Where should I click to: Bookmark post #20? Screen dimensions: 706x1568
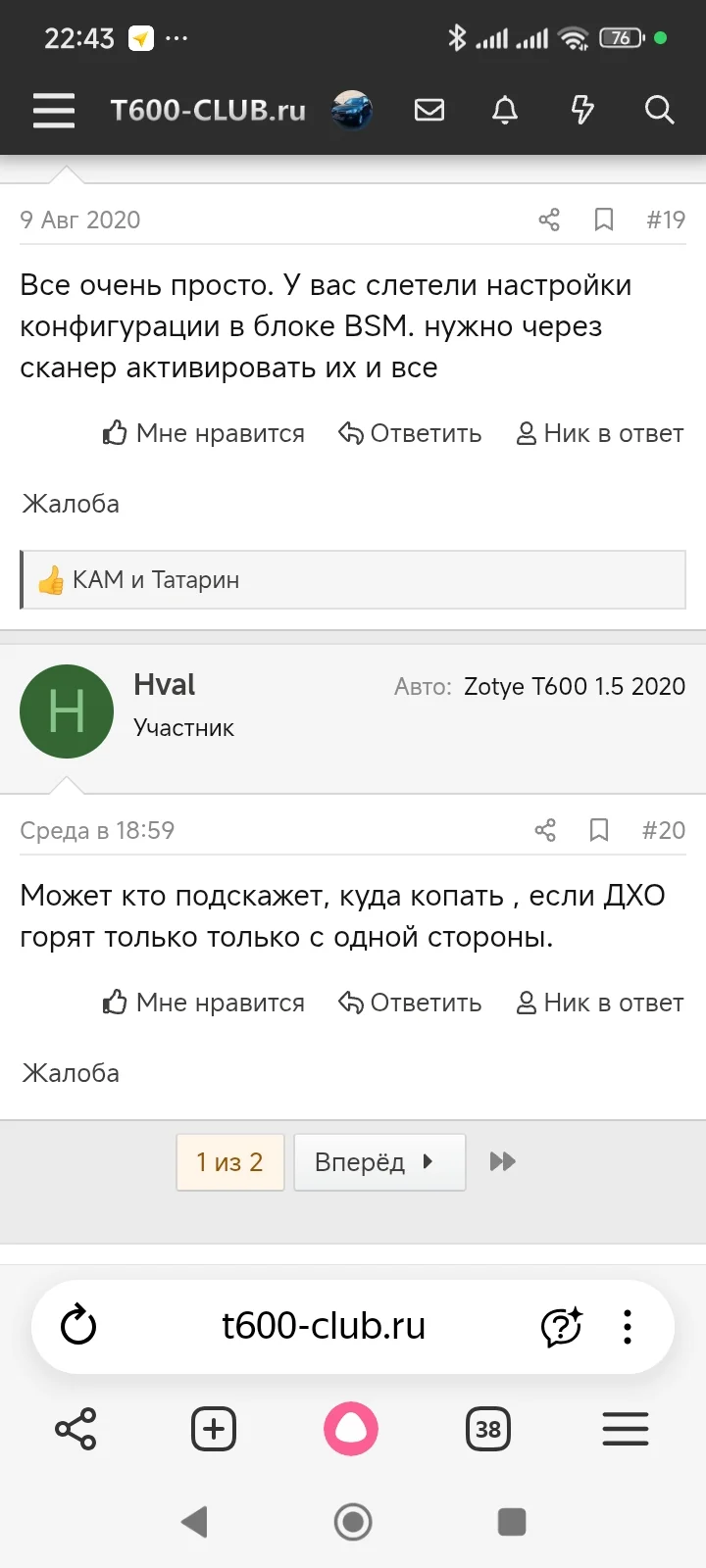click(x=599, y=830)
